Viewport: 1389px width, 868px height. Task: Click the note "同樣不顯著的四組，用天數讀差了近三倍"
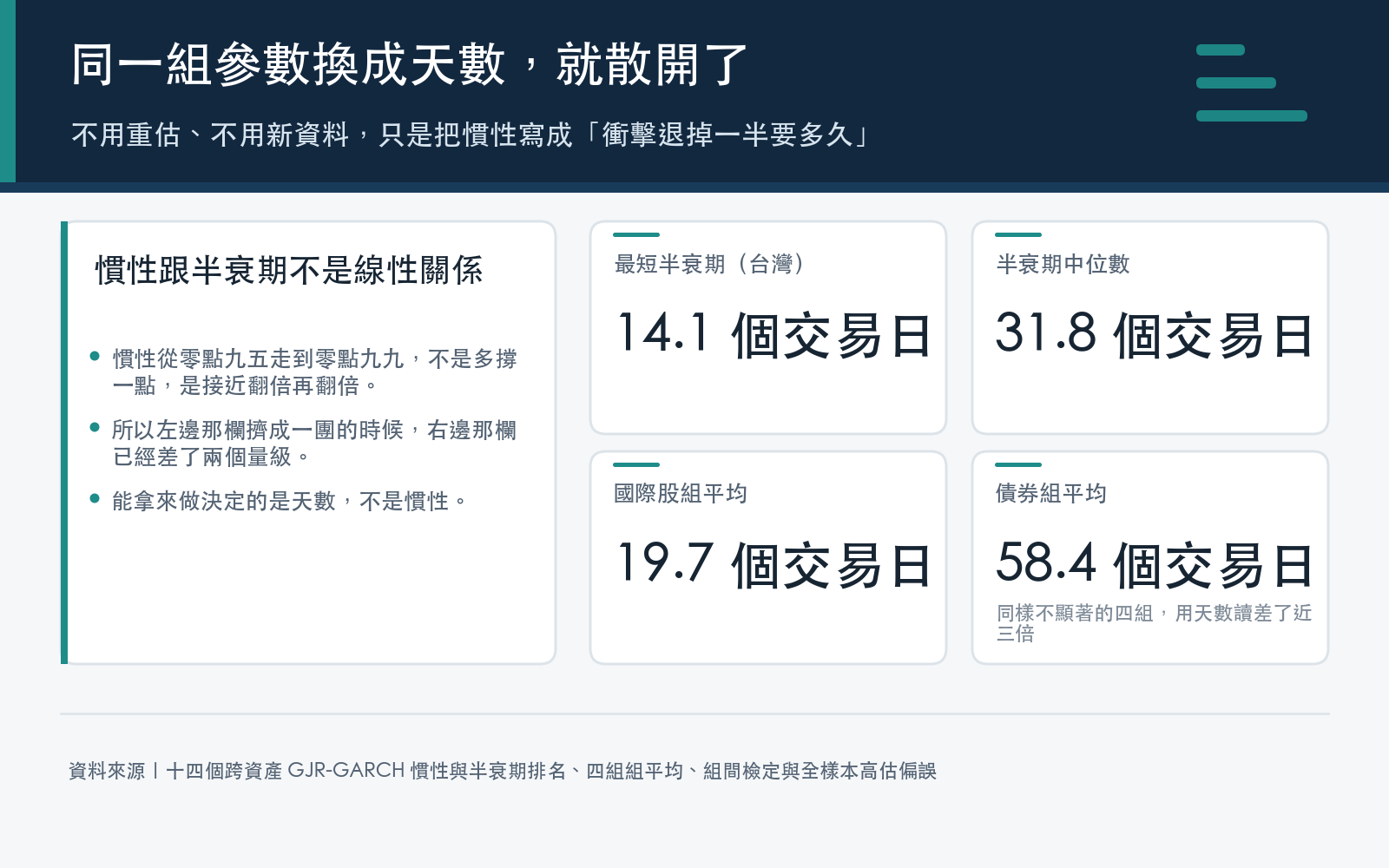click(x=1154, y=623)
